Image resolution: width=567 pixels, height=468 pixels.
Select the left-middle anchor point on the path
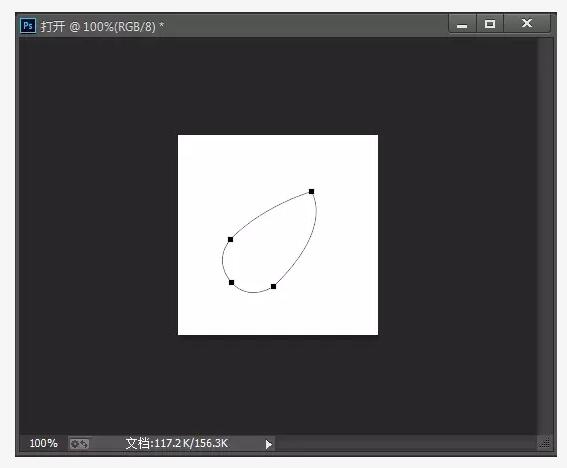(x=230, y=239)
